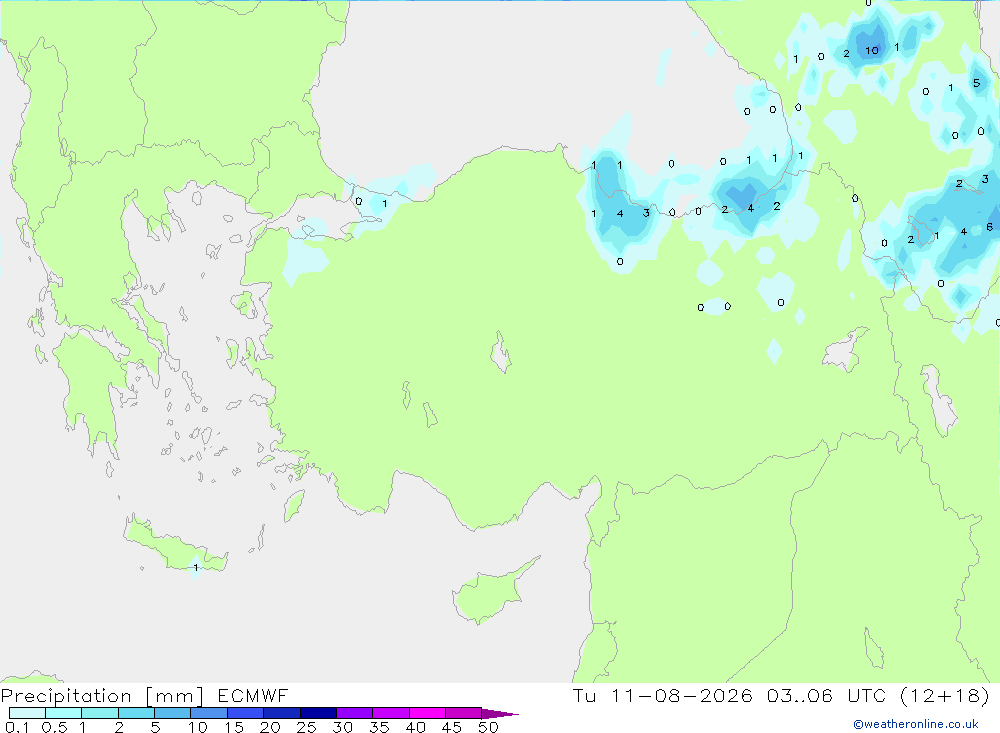The image size is (1000, 733).
Task: Click the '35' legend scale label
Action: 379,727
